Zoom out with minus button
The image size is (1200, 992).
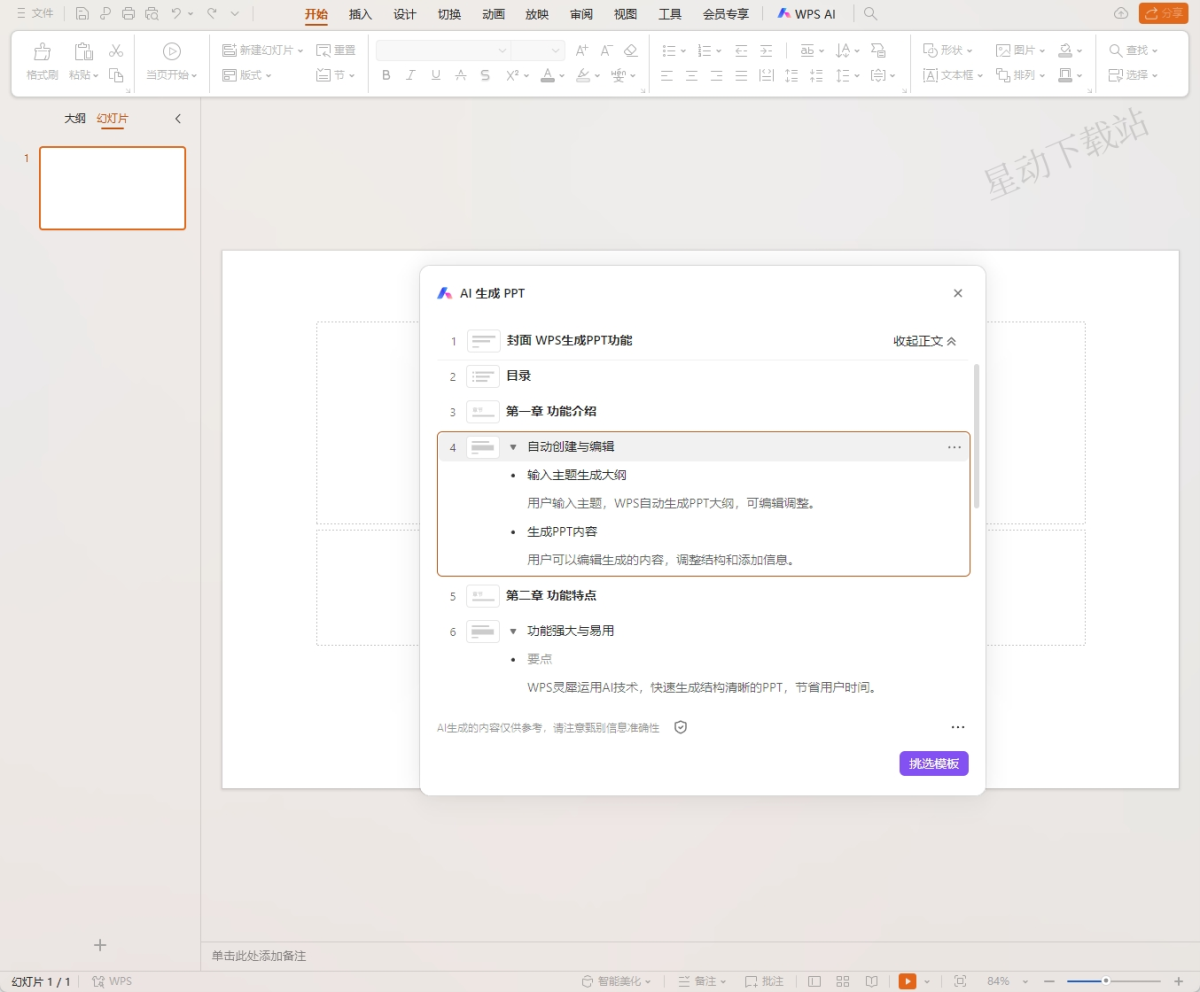[x=1049, y=981]
